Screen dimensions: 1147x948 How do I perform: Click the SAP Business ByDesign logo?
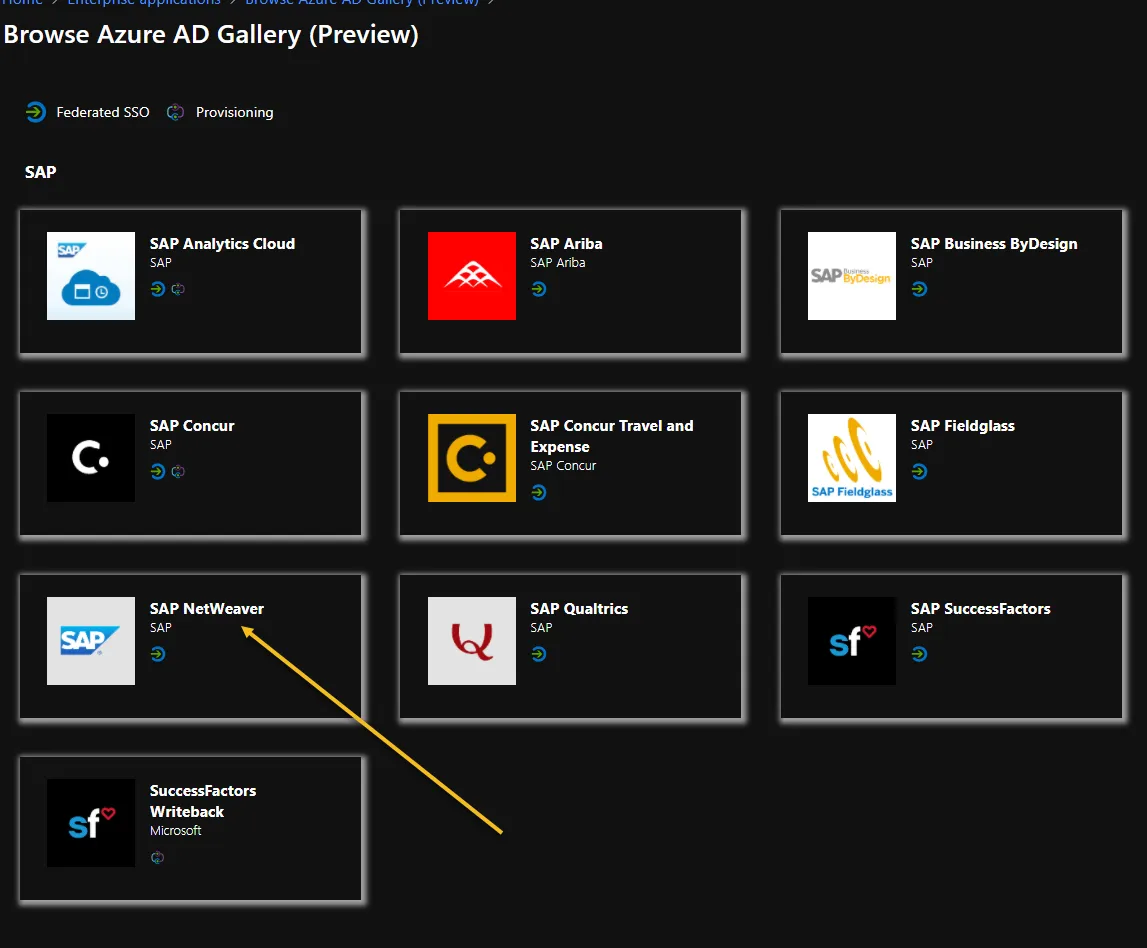[851, 276]
